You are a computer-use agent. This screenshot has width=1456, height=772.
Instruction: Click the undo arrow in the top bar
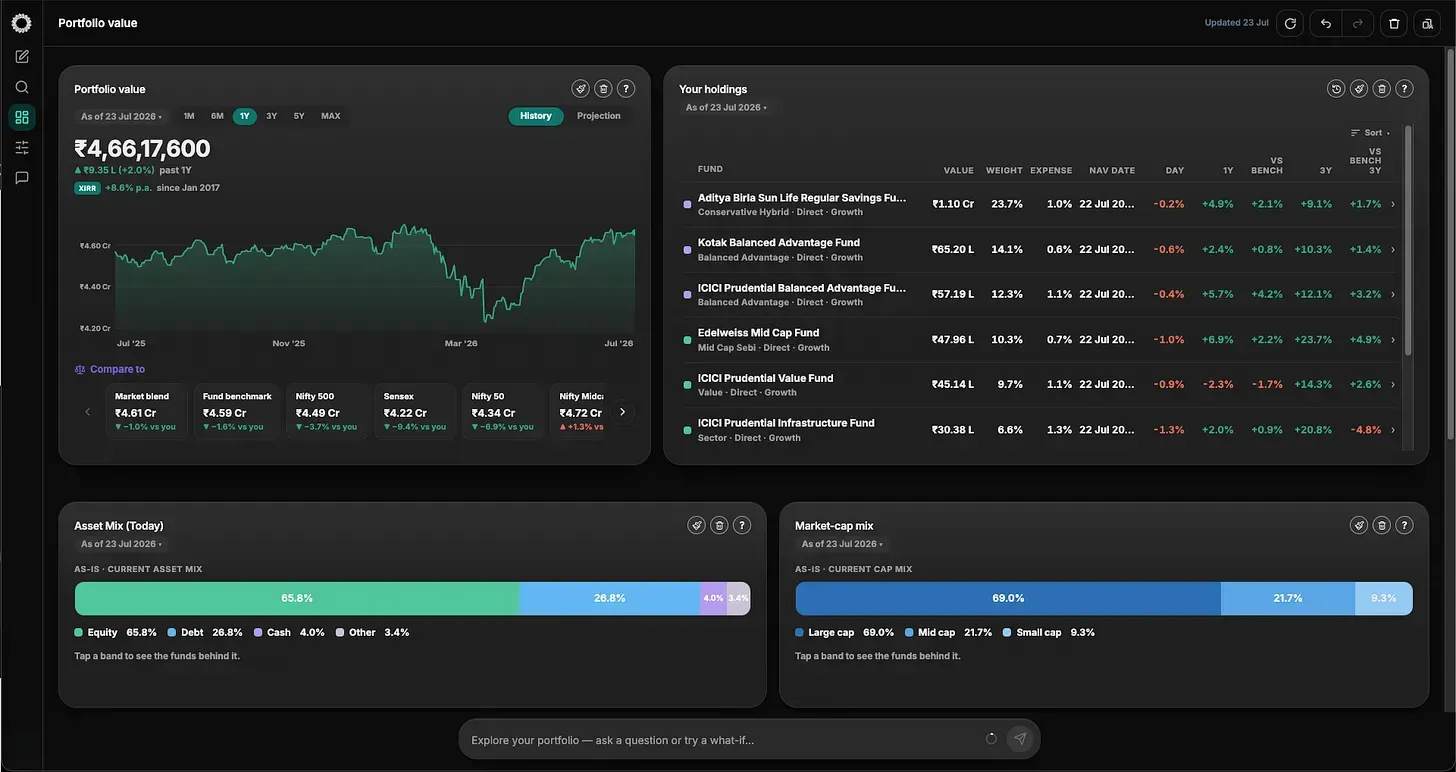click(1326, 23)
